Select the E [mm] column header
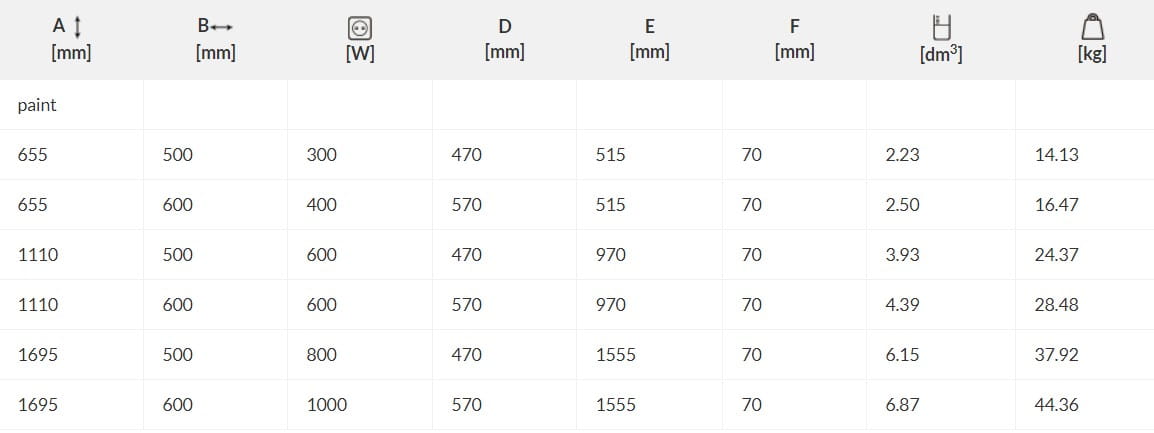 pyautogui.click(x=650, y=39)
